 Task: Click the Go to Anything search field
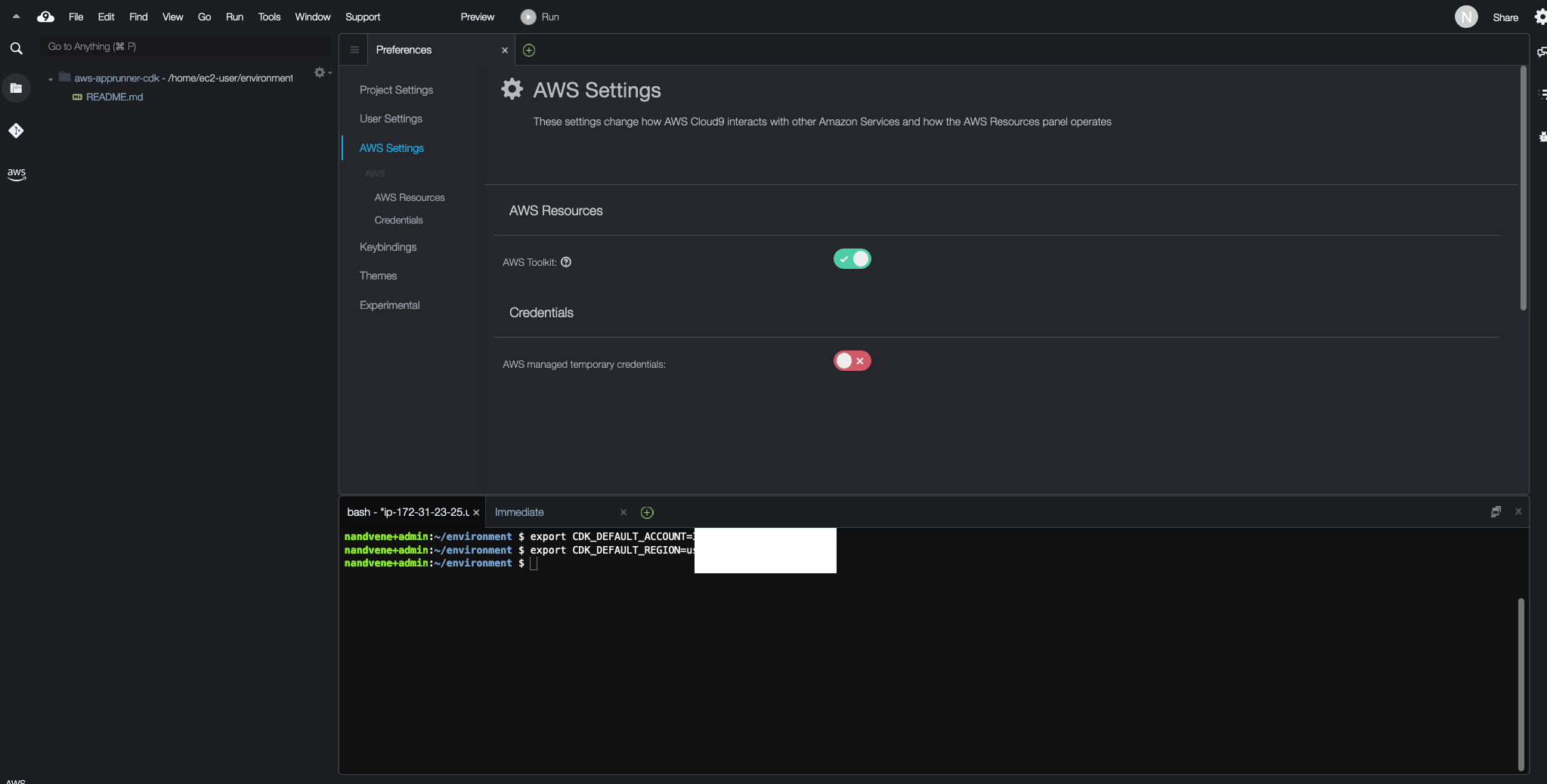(x=185, y=46)
